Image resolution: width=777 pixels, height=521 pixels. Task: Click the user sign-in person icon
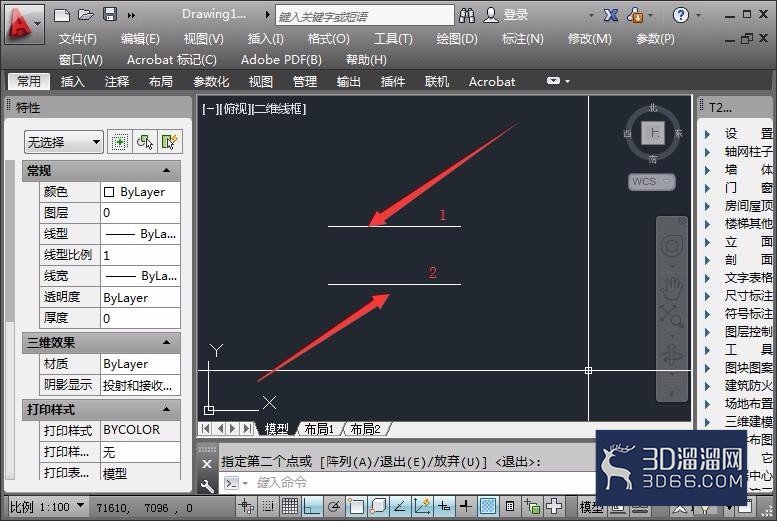(491, 15)
